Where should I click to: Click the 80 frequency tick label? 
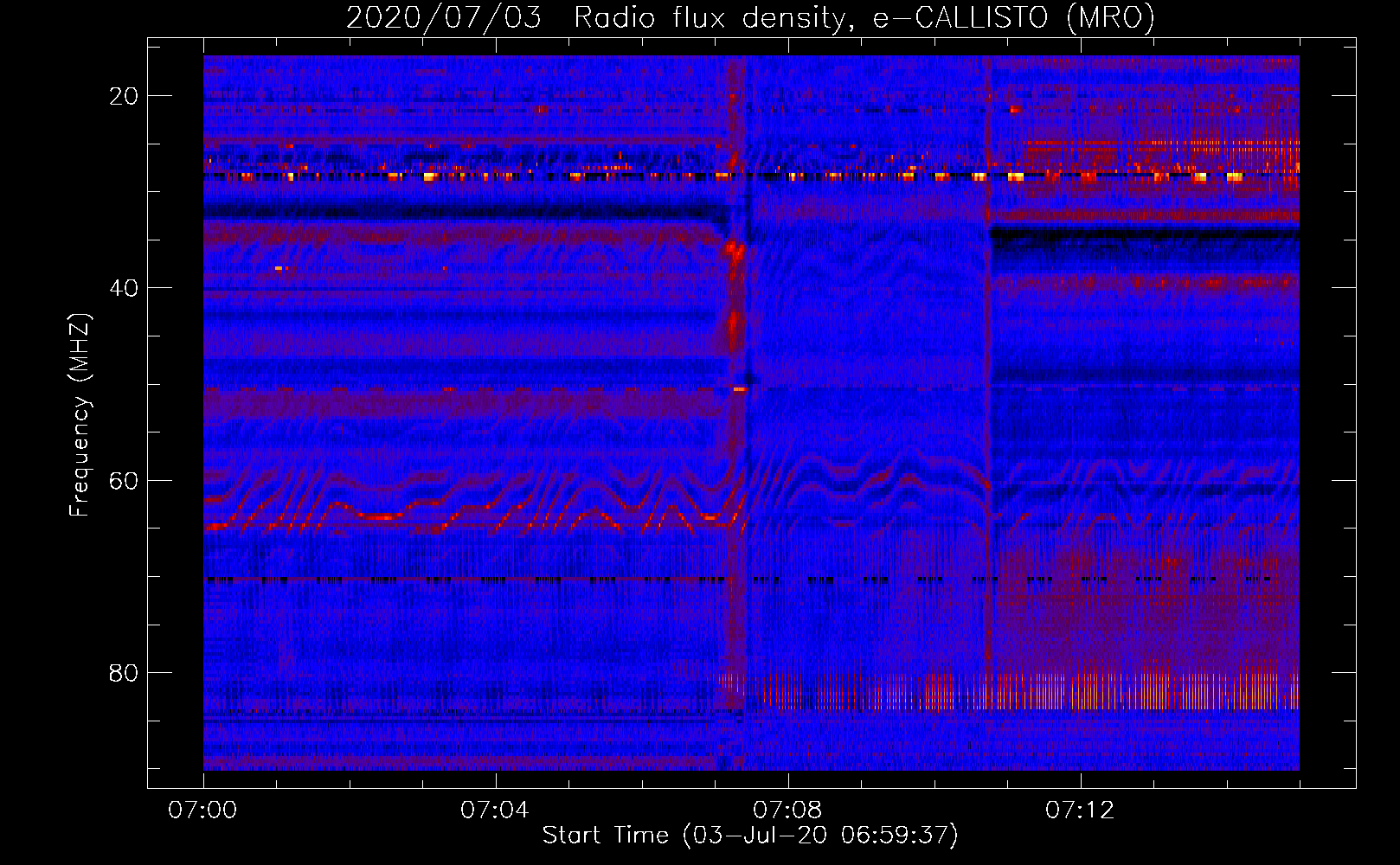124,672
